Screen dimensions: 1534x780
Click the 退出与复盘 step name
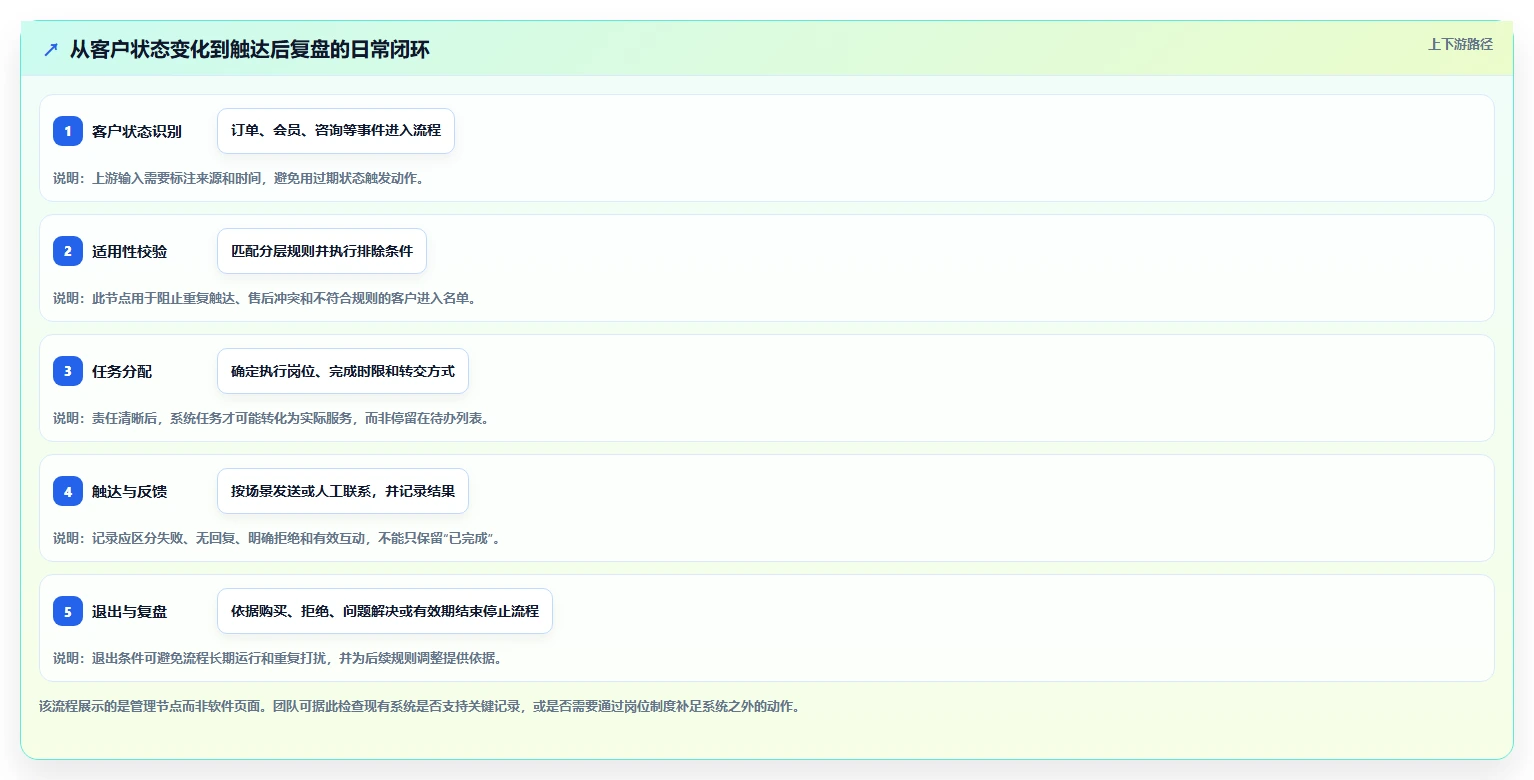click(130, 611)
